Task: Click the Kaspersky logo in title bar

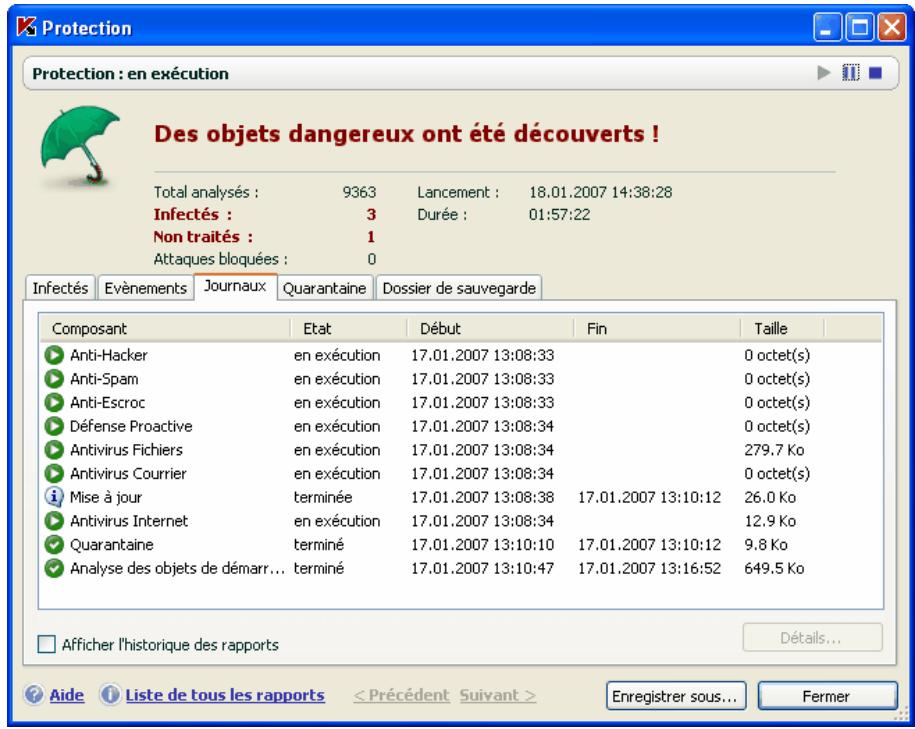Action: [26, 27]
